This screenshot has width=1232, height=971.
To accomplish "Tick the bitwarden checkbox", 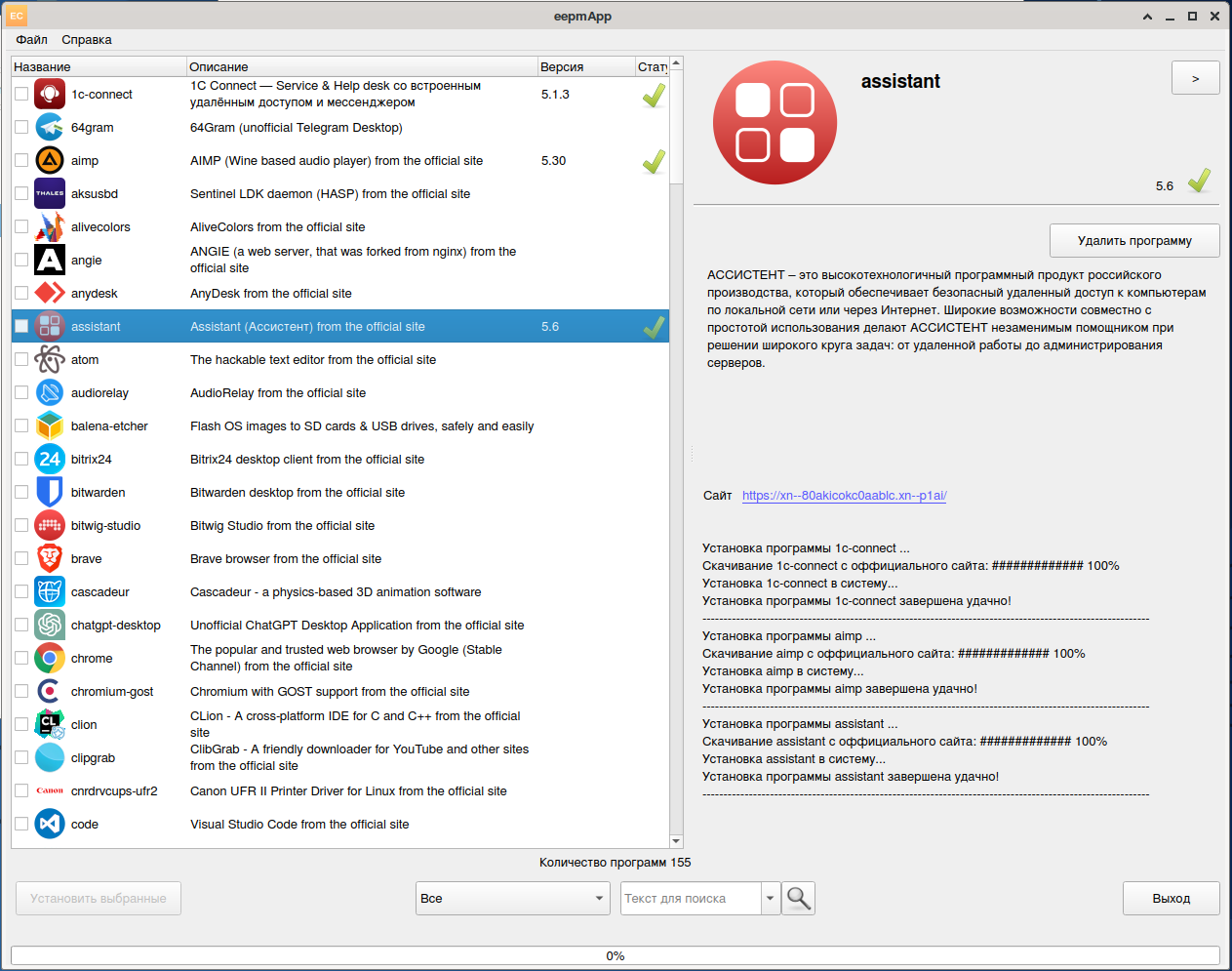I will (x=21, y=493).
